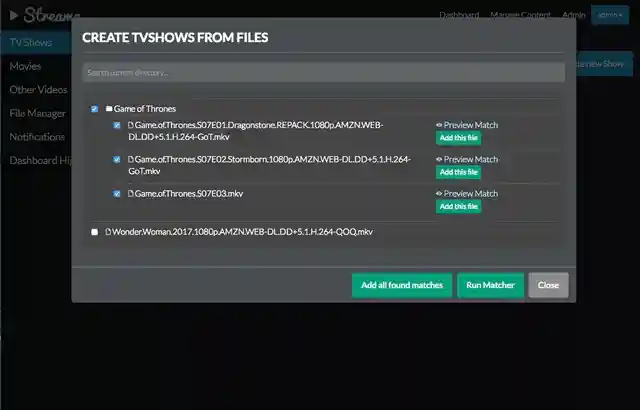
Task: Click Add all found matches button
Action: (x=402, y=285)
